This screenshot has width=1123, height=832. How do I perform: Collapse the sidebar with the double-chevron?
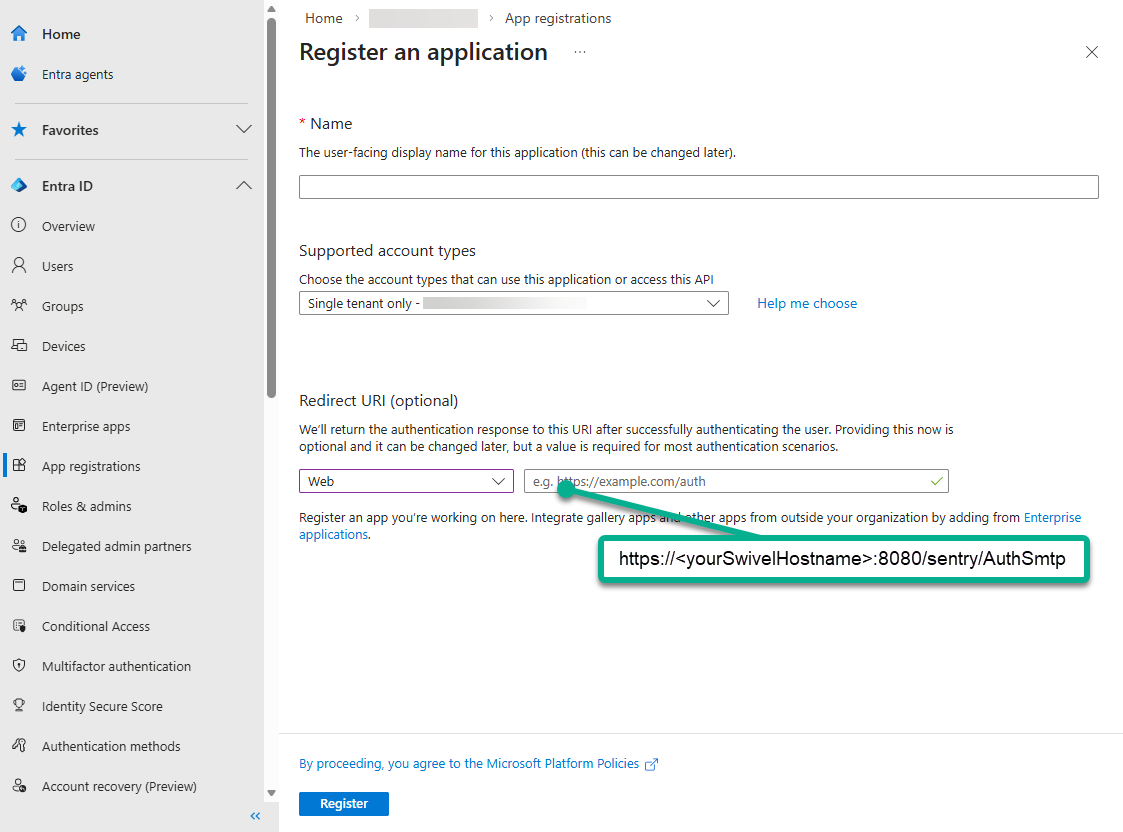[255, 816]
